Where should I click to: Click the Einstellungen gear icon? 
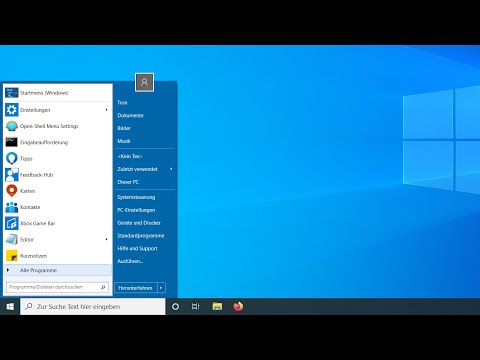[12, 110]
